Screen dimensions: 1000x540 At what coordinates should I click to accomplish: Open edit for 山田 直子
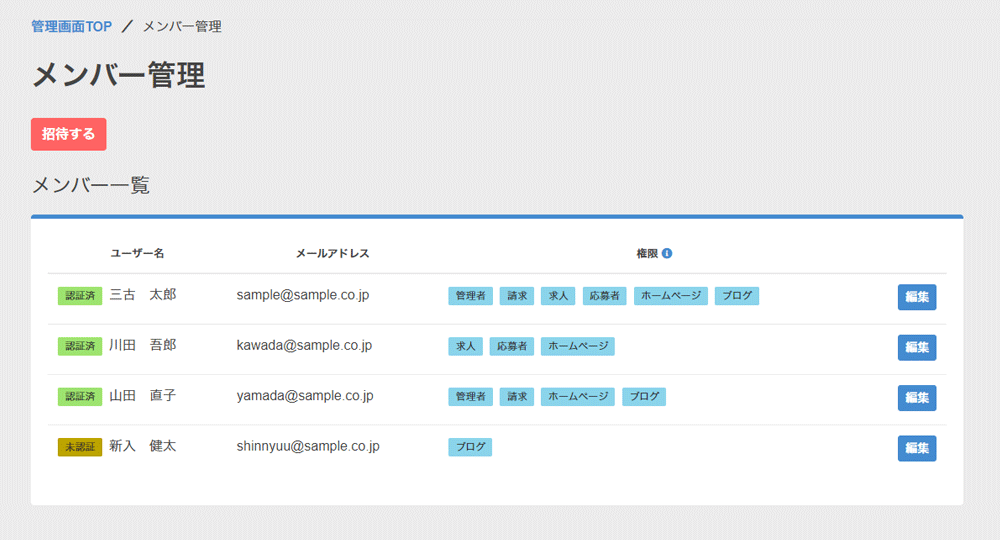916,397
